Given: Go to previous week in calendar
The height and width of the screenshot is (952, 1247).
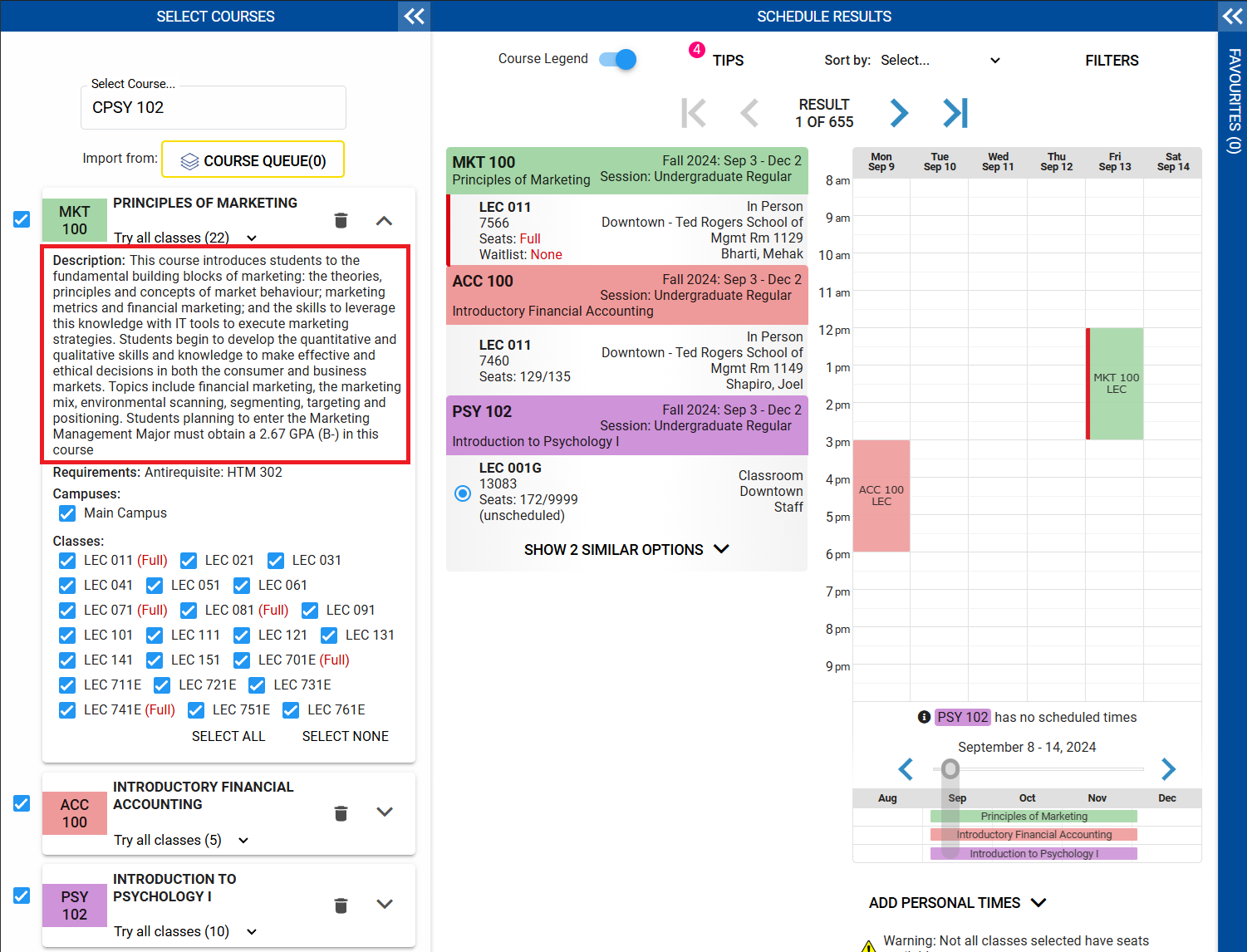Looking at the screenshot, I should coord(906,769).
